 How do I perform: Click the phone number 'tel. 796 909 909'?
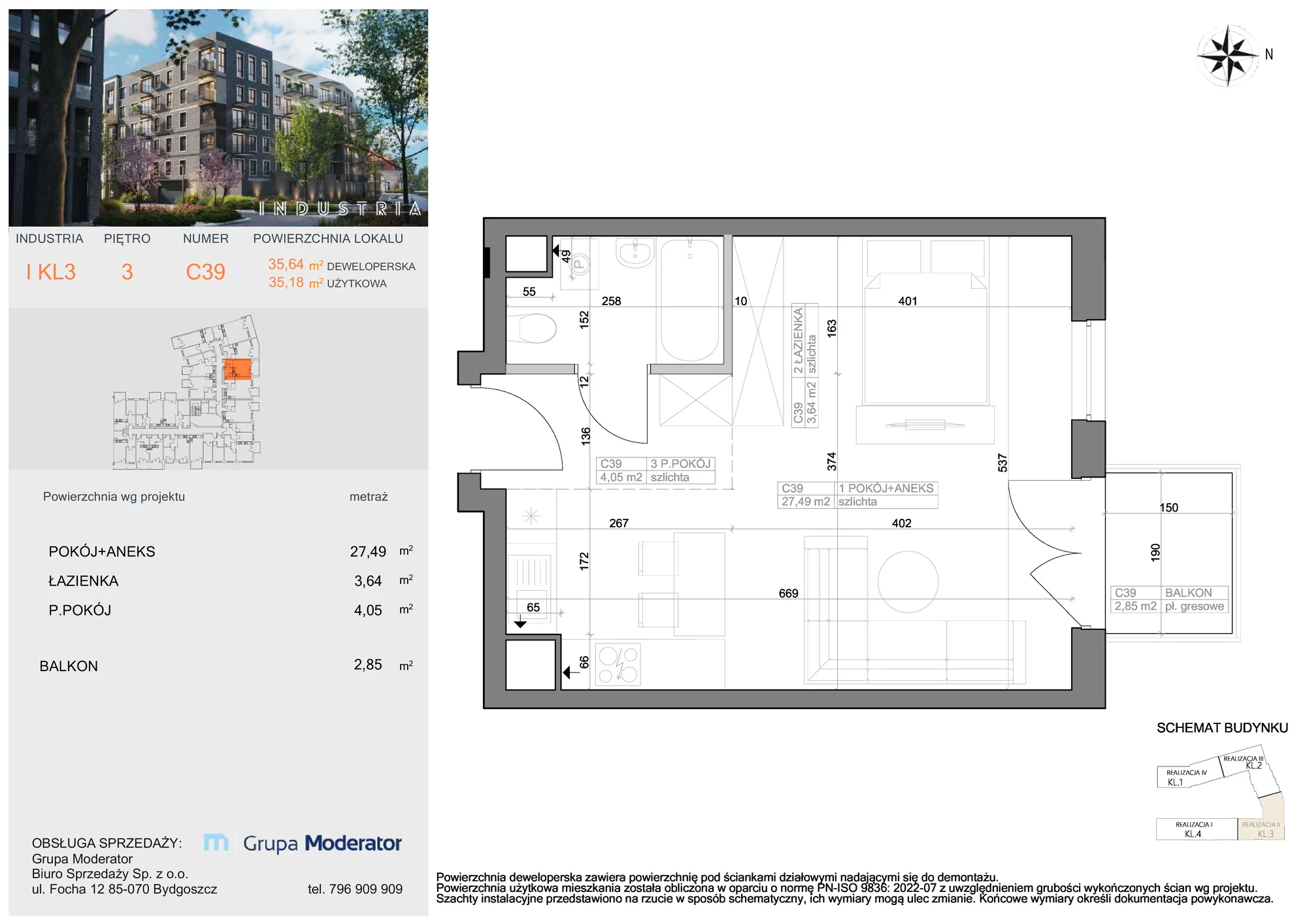click(x=355, y=889)
